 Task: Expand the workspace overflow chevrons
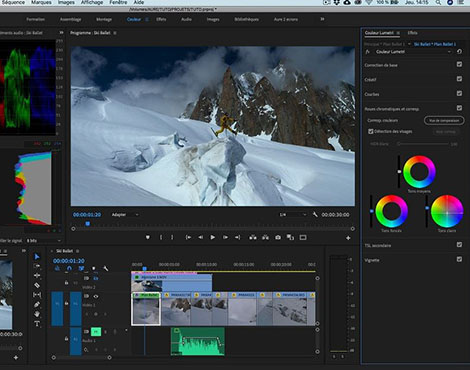[x=322, y=19]
